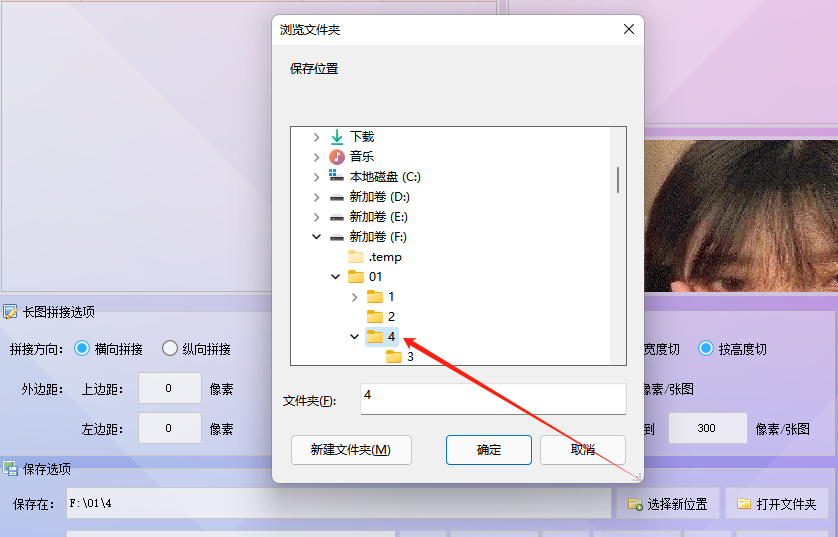Select the 01 folder label
Image resolution: width=838 pixels, height=537 pixels.
[375, 277]
